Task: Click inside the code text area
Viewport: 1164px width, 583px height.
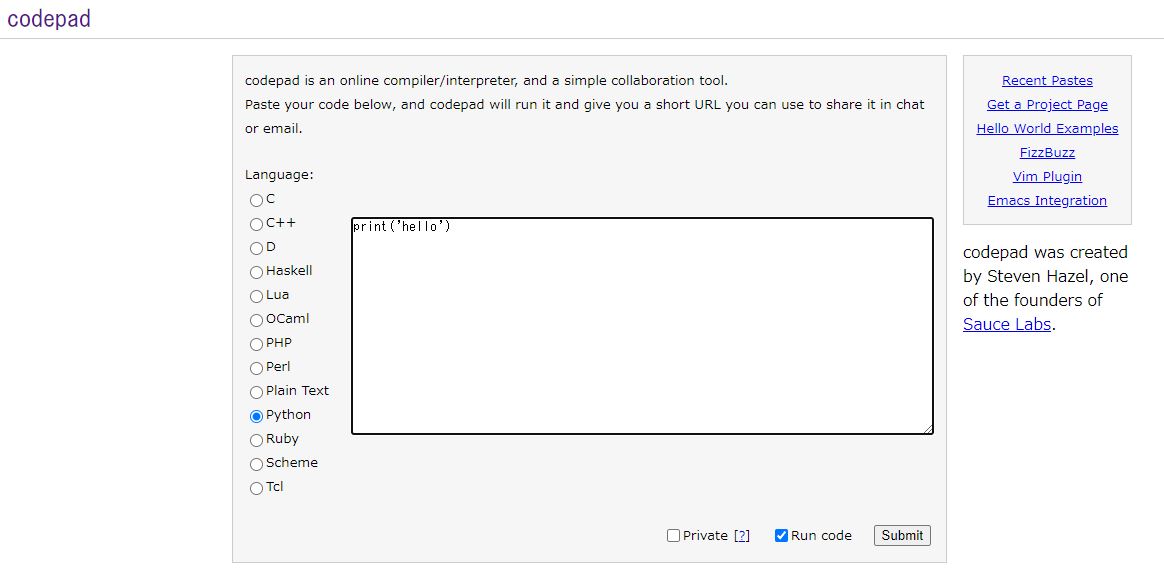Action: pos(642,326)
